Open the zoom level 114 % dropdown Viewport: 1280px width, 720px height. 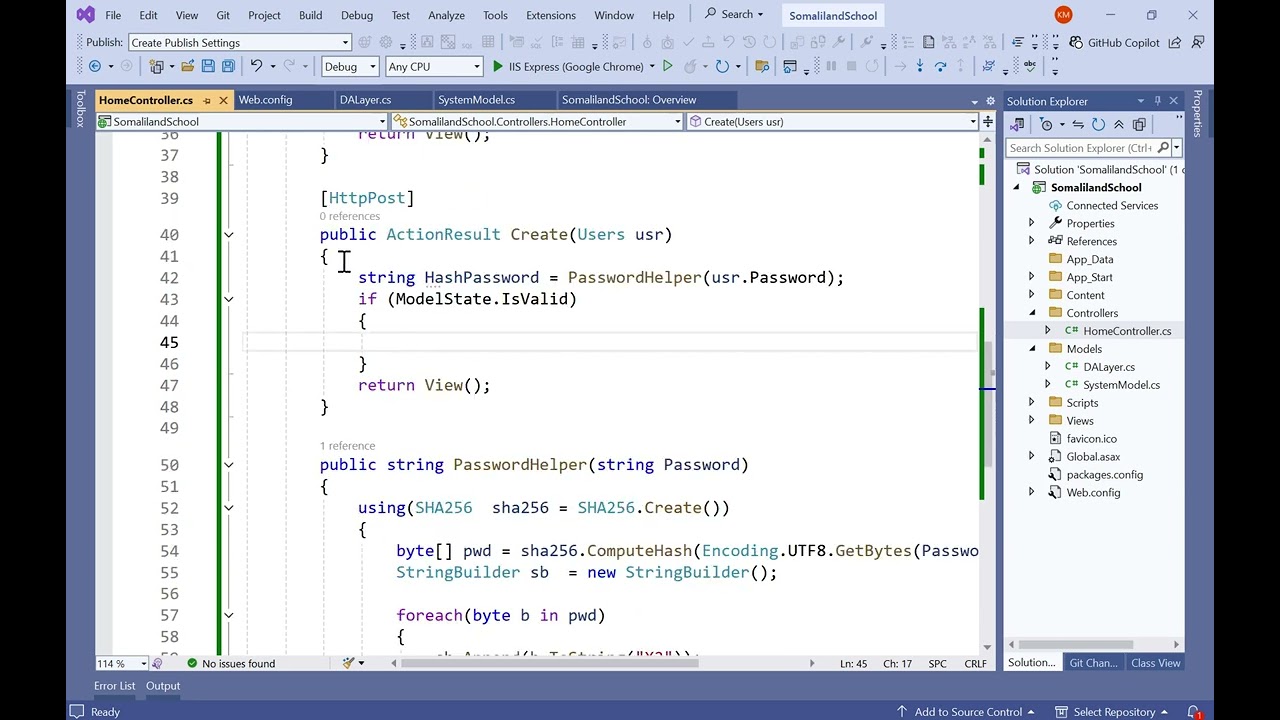tap(144, 663)
